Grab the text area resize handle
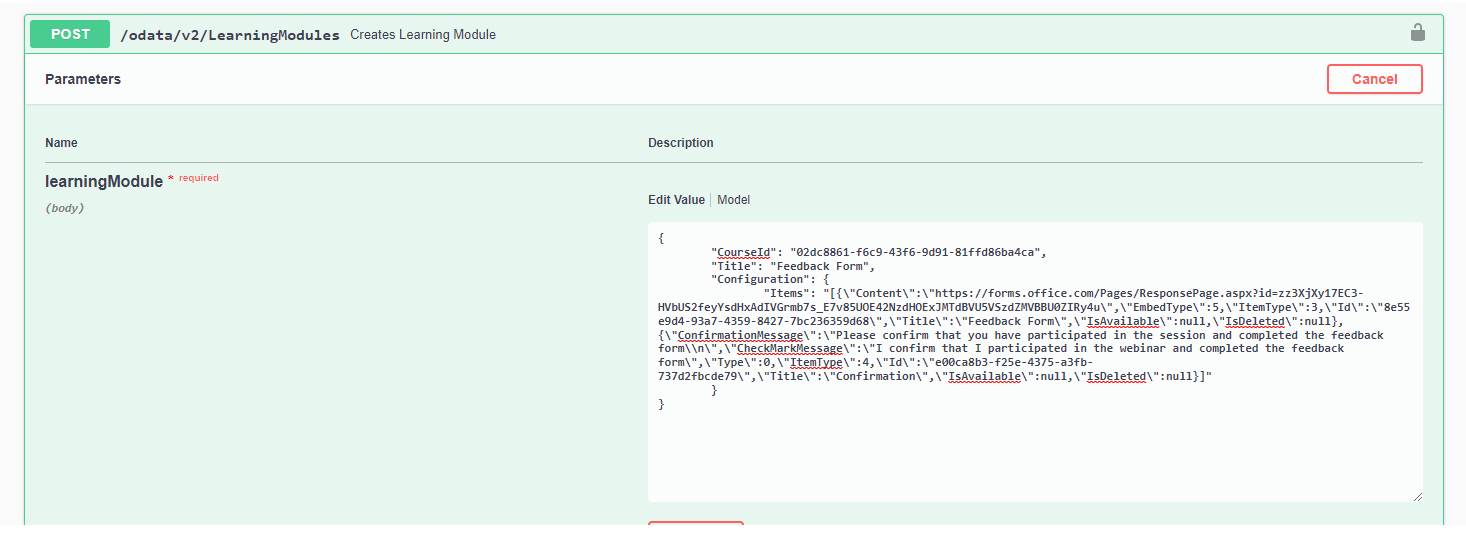The image size is (1466, 534). click(1415, 495)
